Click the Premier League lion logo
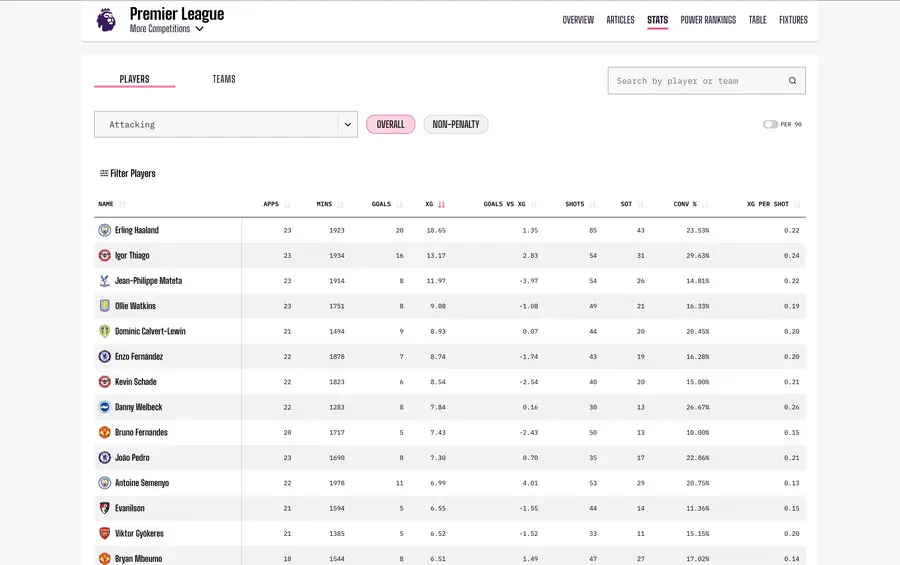Viewport: 900px width, 565px height. 106,20
